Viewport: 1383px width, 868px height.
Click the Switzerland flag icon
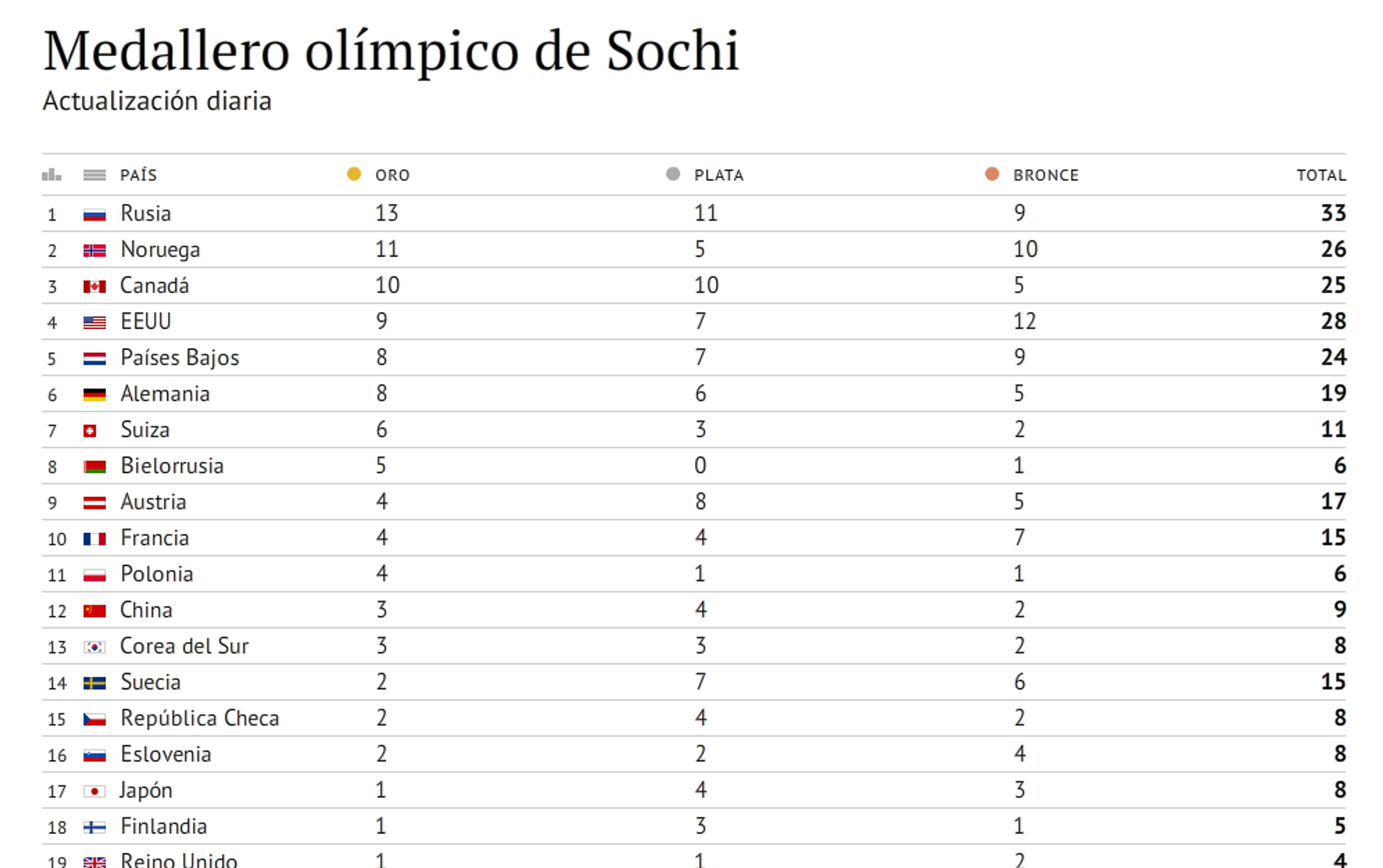90,431
